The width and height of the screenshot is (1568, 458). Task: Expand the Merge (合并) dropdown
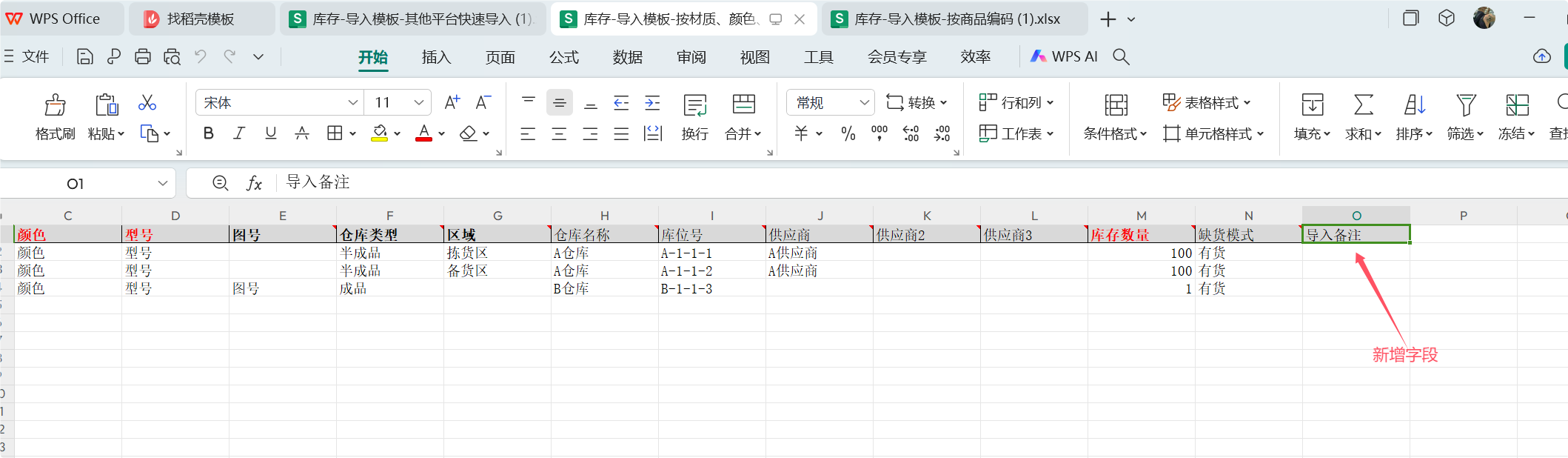(x=757, y=134)
